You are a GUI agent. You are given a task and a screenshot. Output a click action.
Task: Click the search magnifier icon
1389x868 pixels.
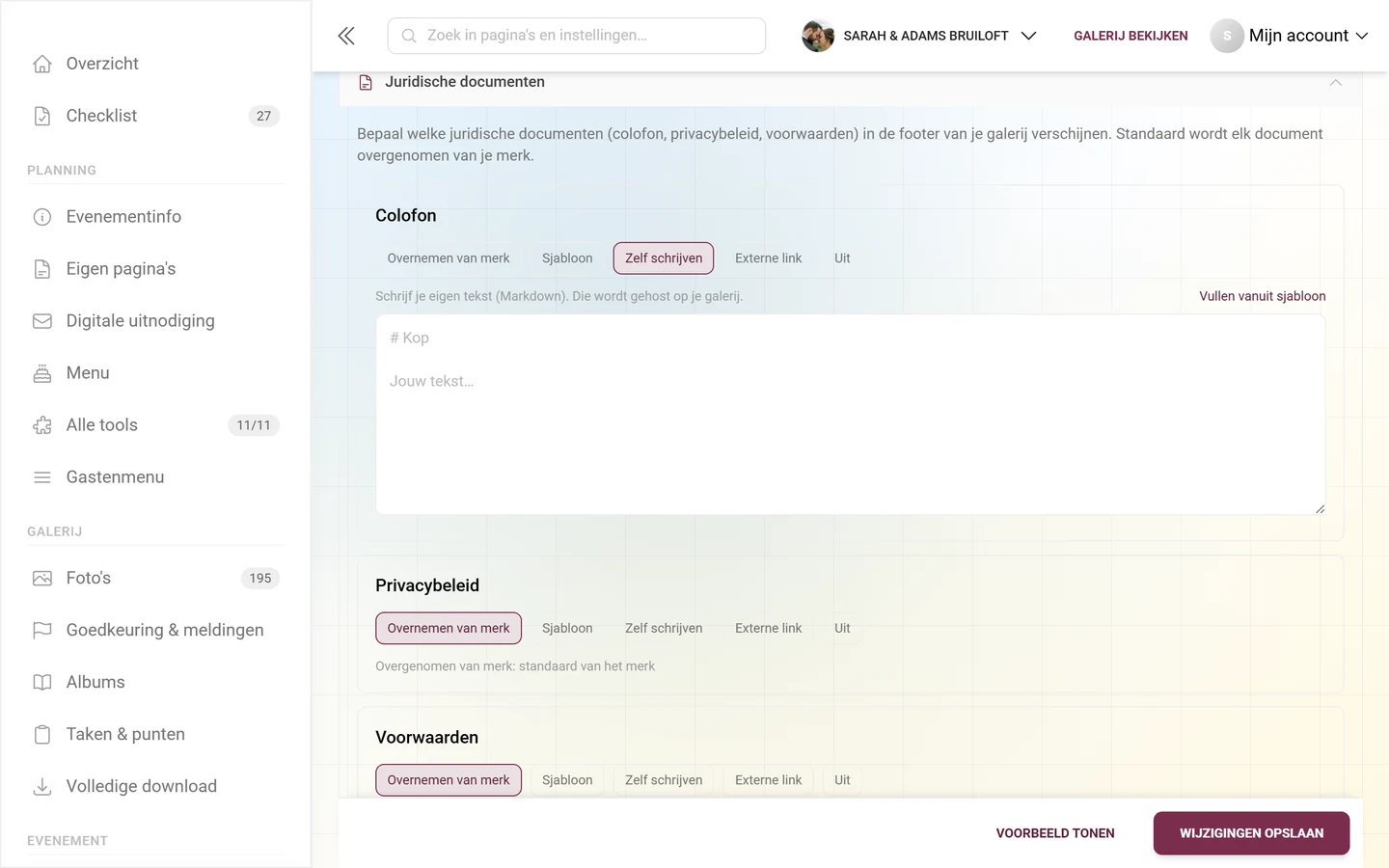(x=409, y=36)
